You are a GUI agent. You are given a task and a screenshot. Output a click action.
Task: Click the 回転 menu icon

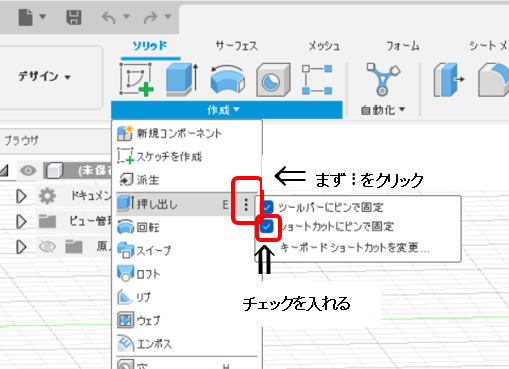pos(125,227)
